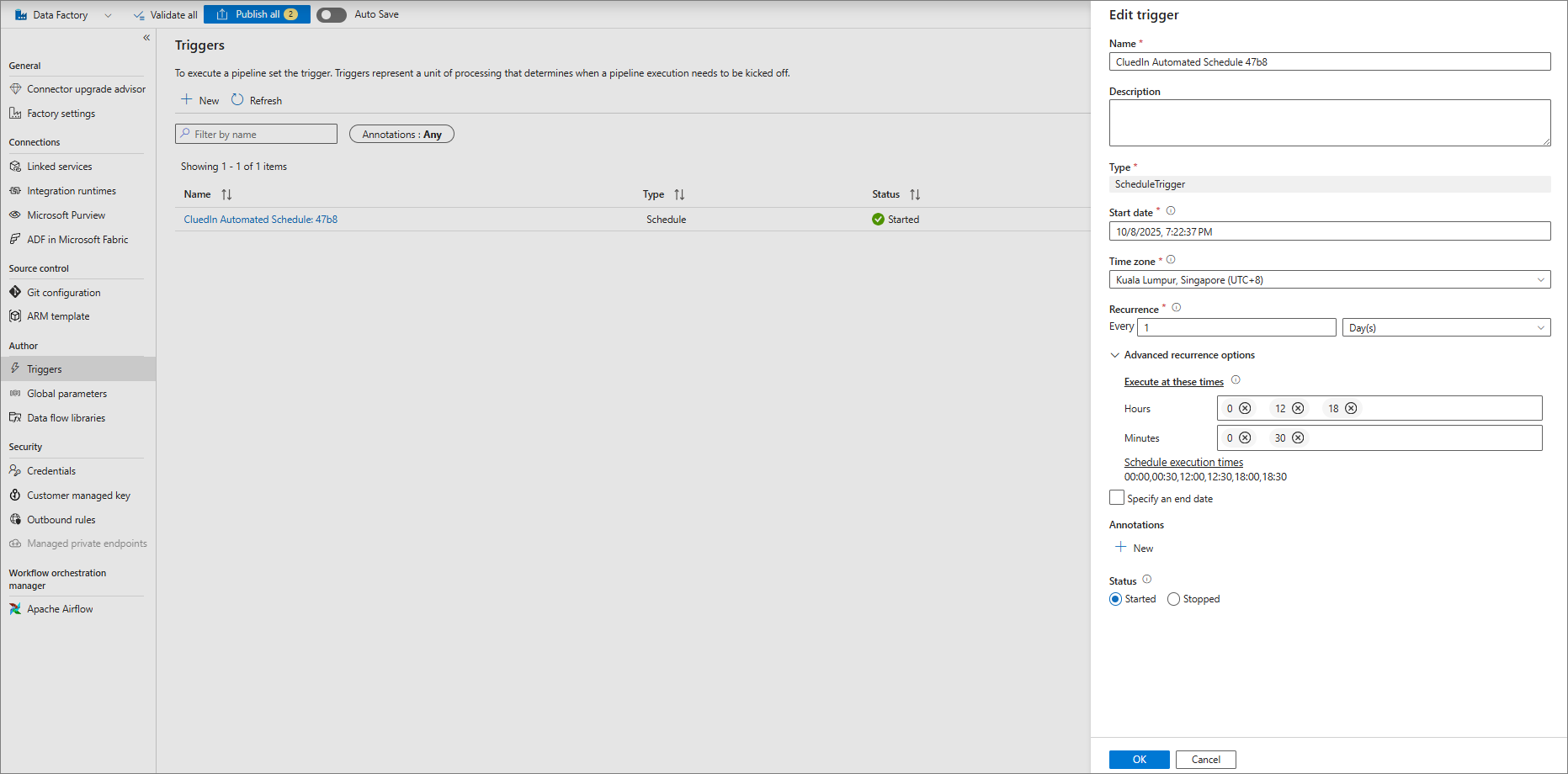The image size is (1568, 774).
Task: Open Linked services in the sidebar
Action: point(59,167)
